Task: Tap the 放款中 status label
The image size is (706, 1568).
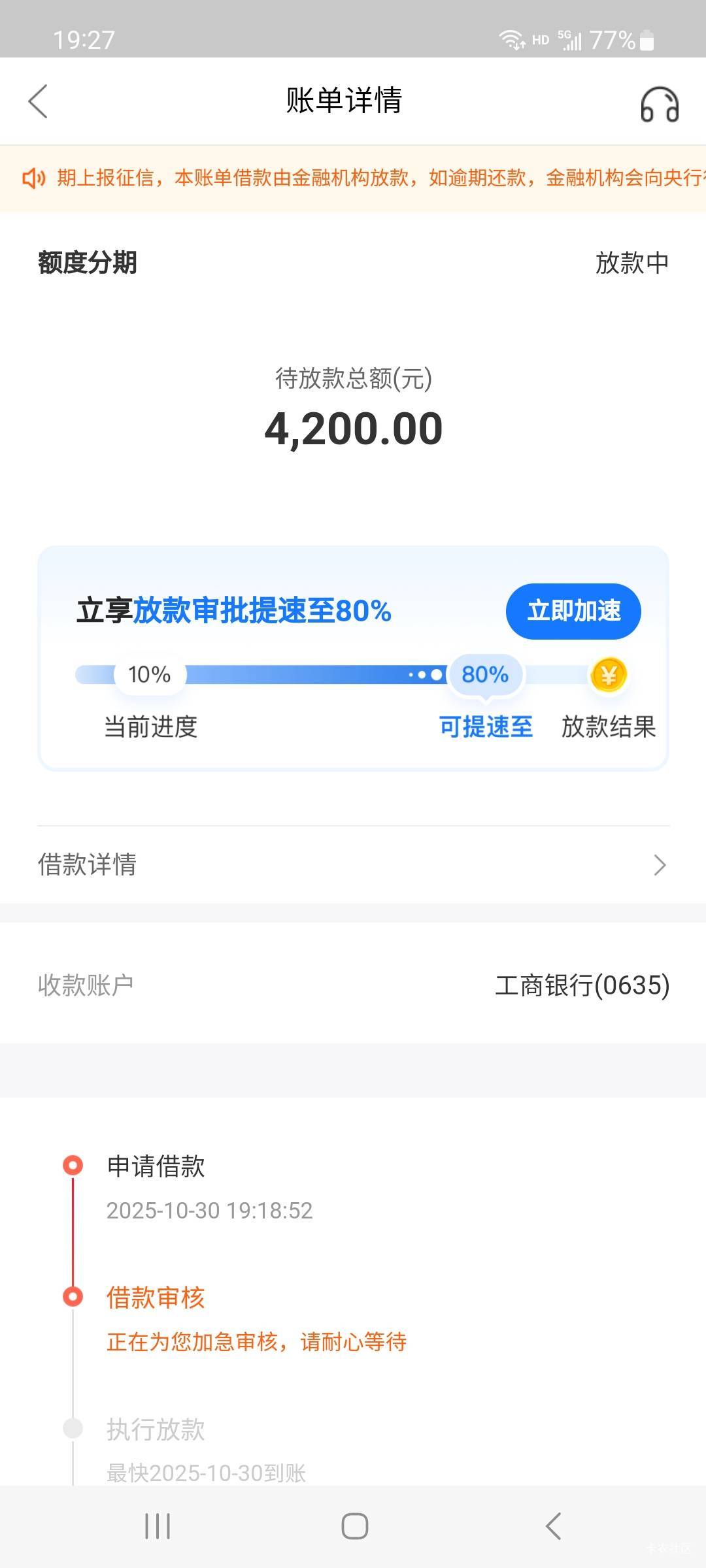Action: click(x=631, y=263)
